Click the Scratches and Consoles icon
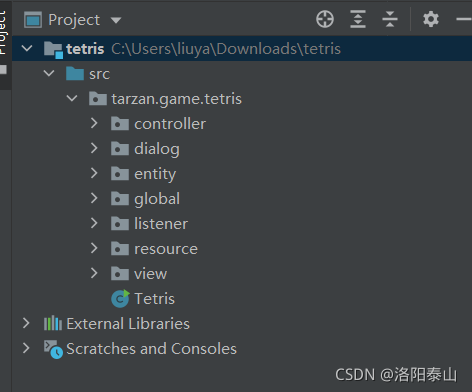472x392 pixels. 53,349
